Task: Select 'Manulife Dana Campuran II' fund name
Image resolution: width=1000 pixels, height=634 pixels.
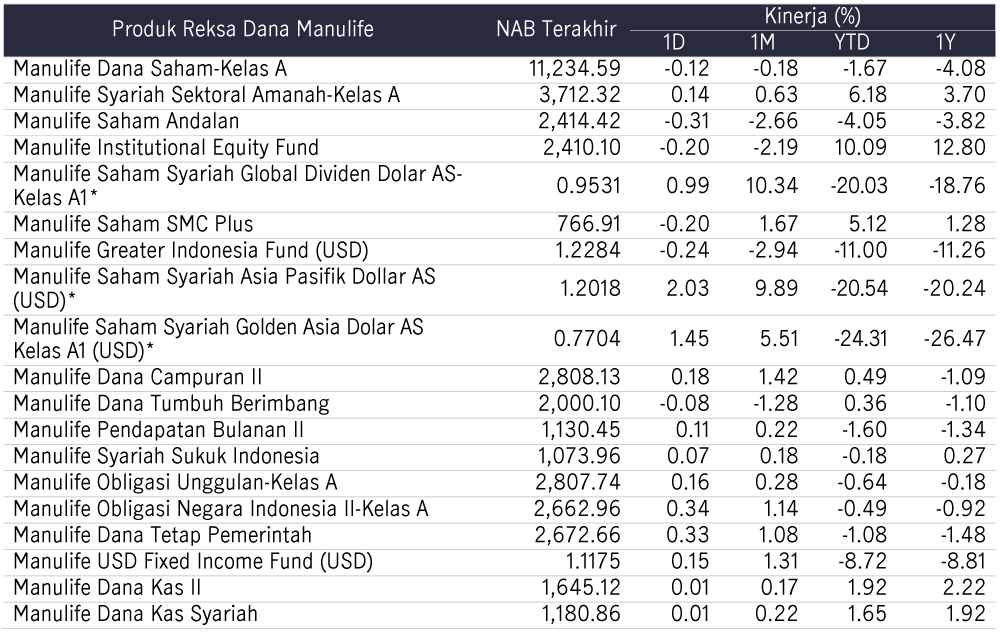Action: 138,378
